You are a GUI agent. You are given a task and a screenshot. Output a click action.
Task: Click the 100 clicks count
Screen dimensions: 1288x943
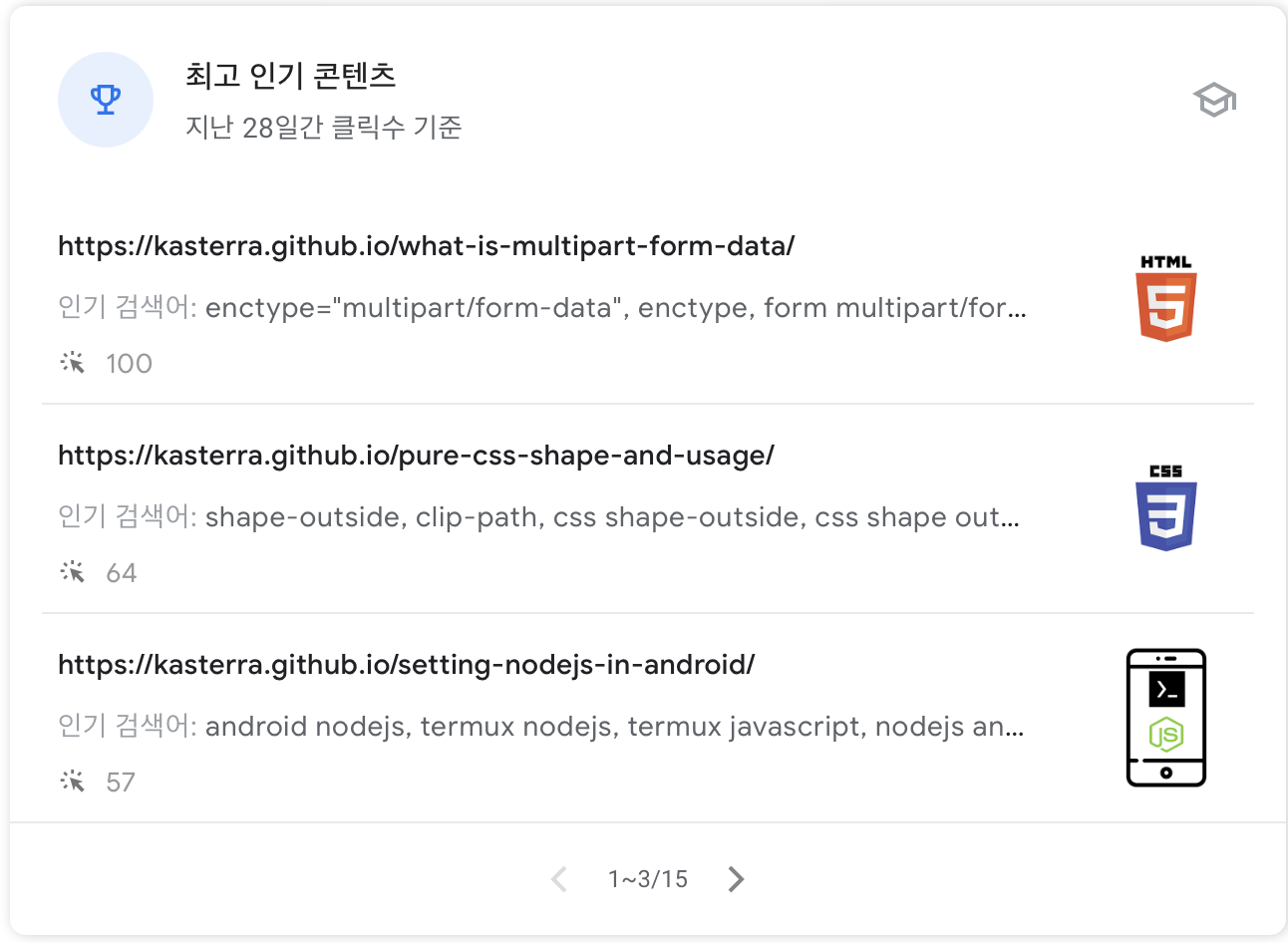(129, 364)
